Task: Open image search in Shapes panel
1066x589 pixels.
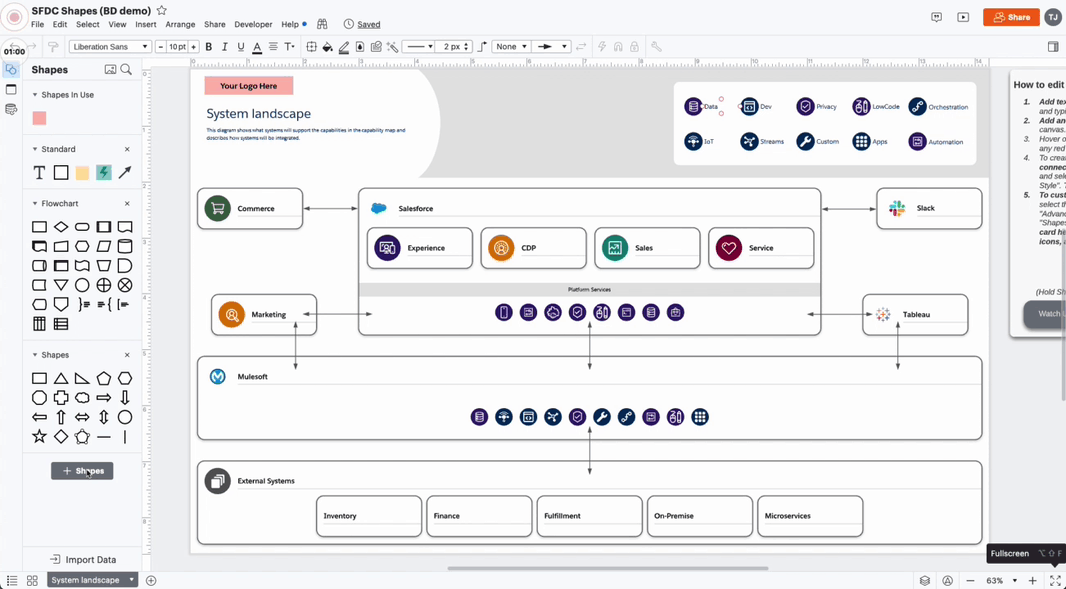Action: pos(110,69)
